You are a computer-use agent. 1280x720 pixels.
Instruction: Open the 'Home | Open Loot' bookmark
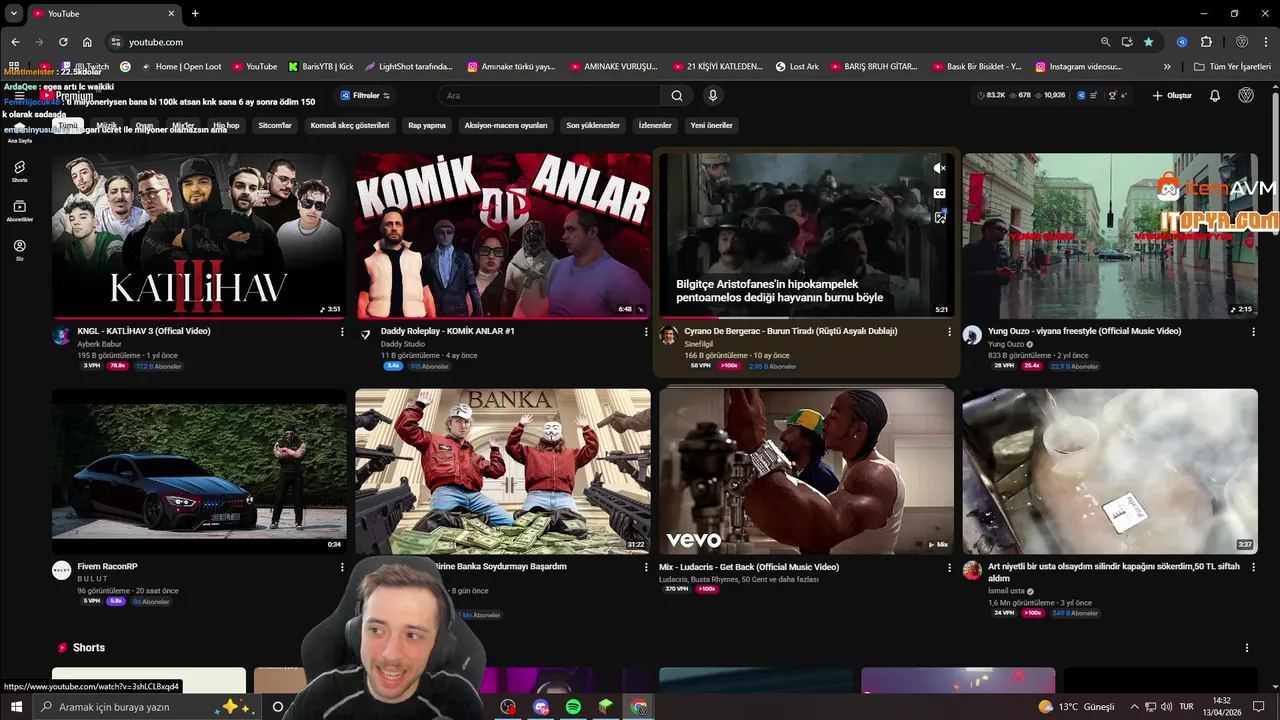click(181, 67)
